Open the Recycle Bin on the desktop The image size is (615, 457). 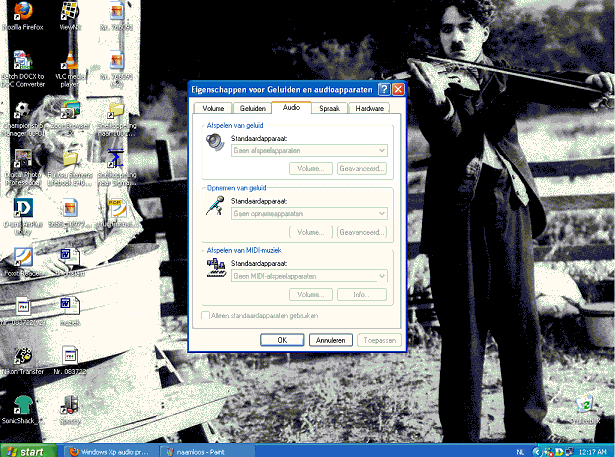click(584, 406)
